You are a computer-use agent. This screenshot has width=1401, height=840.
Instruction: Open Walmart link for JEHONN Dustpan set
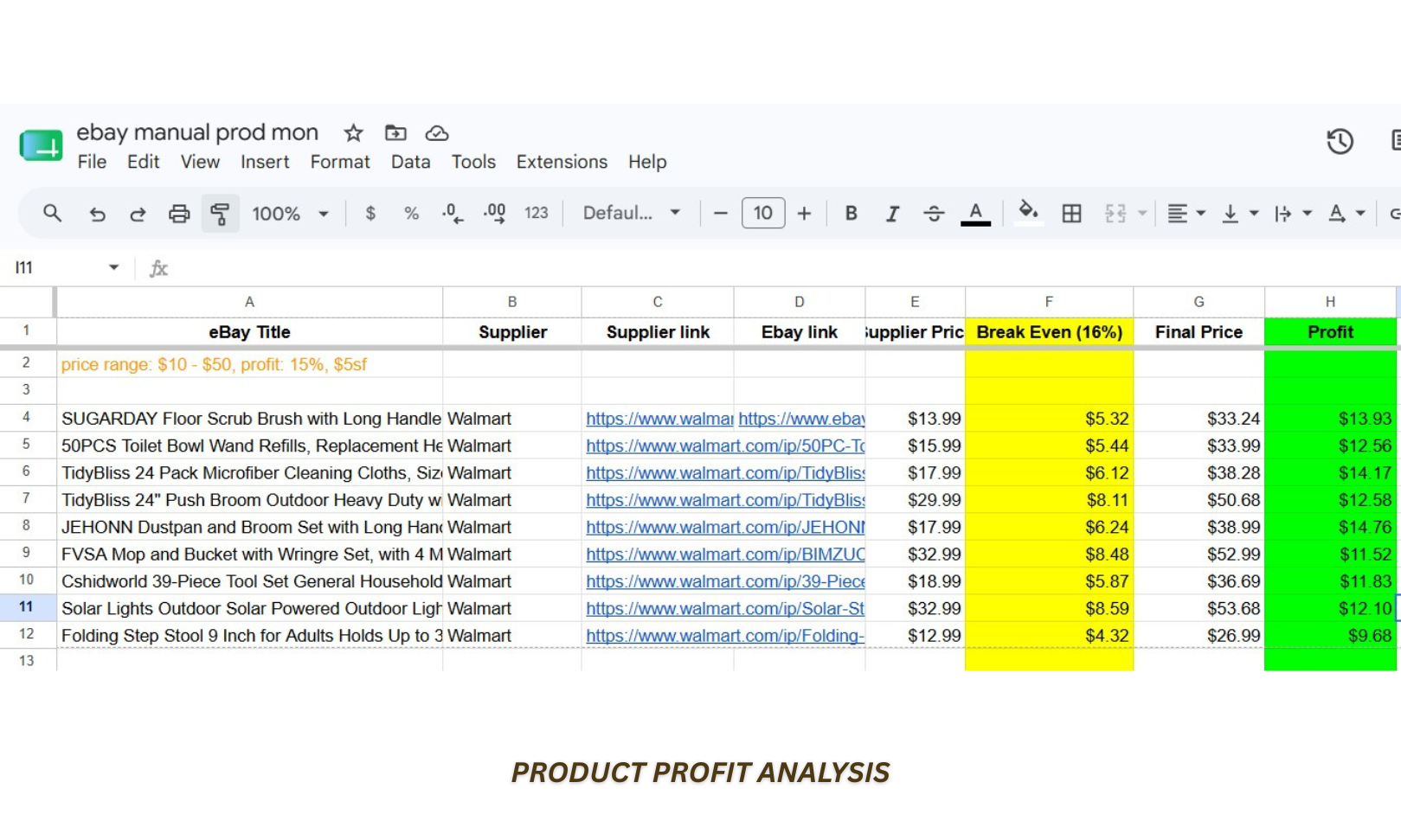tap(725, 527)
